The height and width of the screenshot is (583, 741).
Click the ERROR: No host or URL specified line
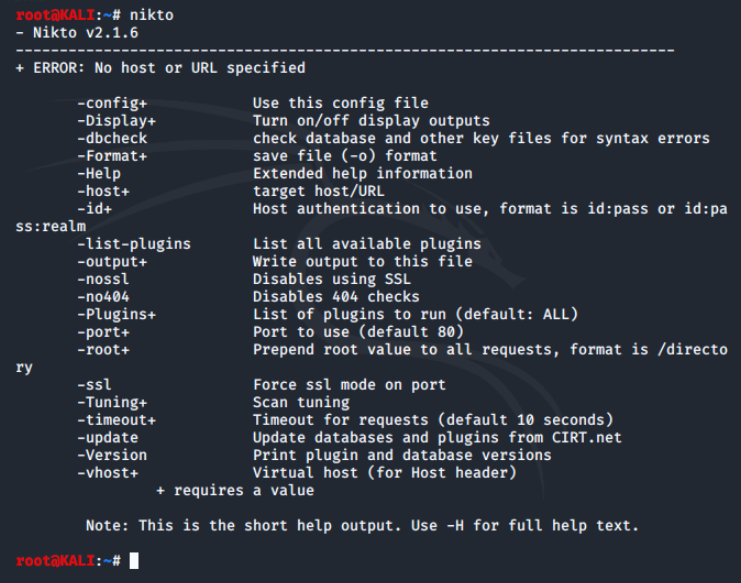click(160, 68)
